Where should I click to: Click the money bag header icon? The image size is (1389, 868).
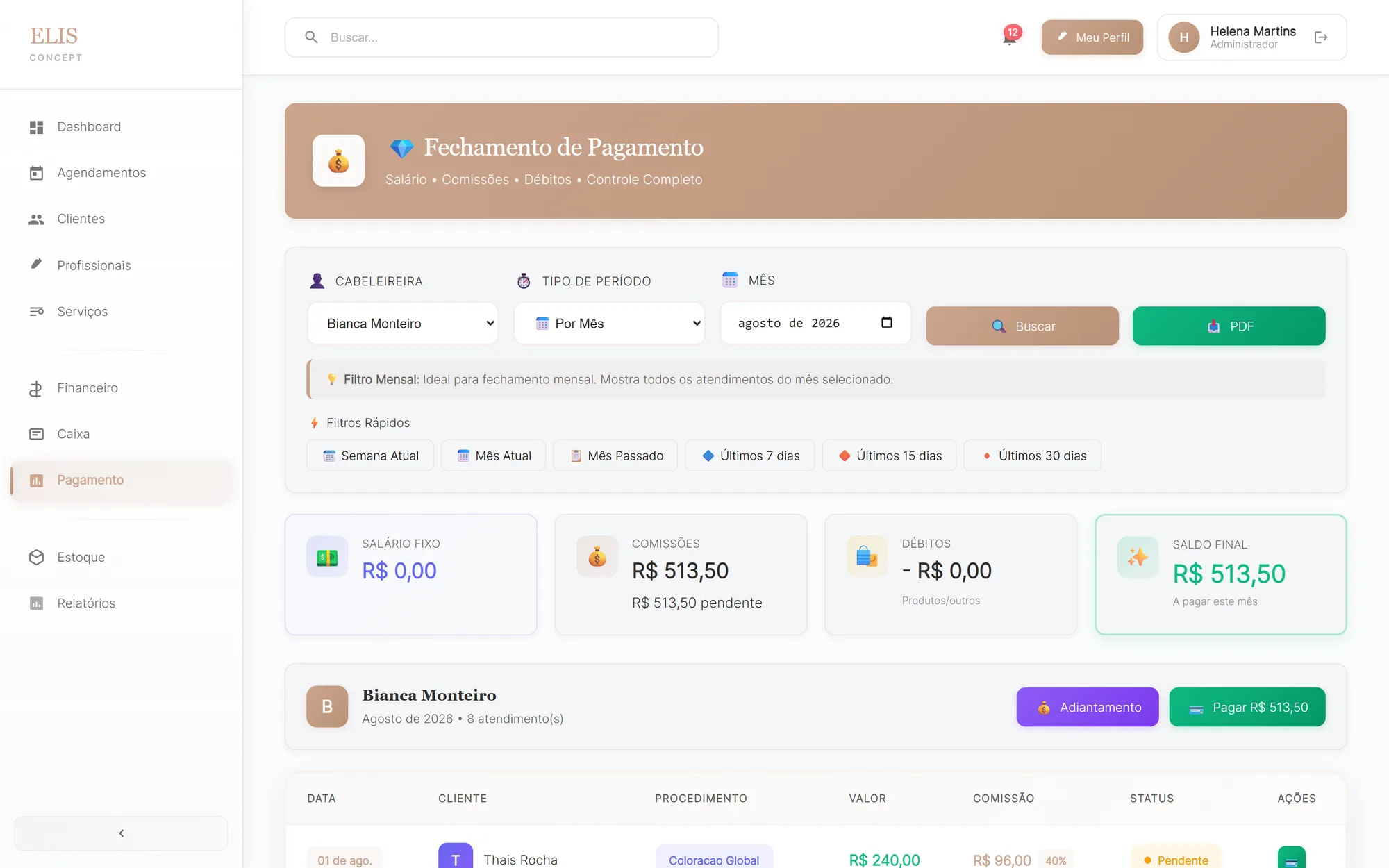click(x=338, y=160)
